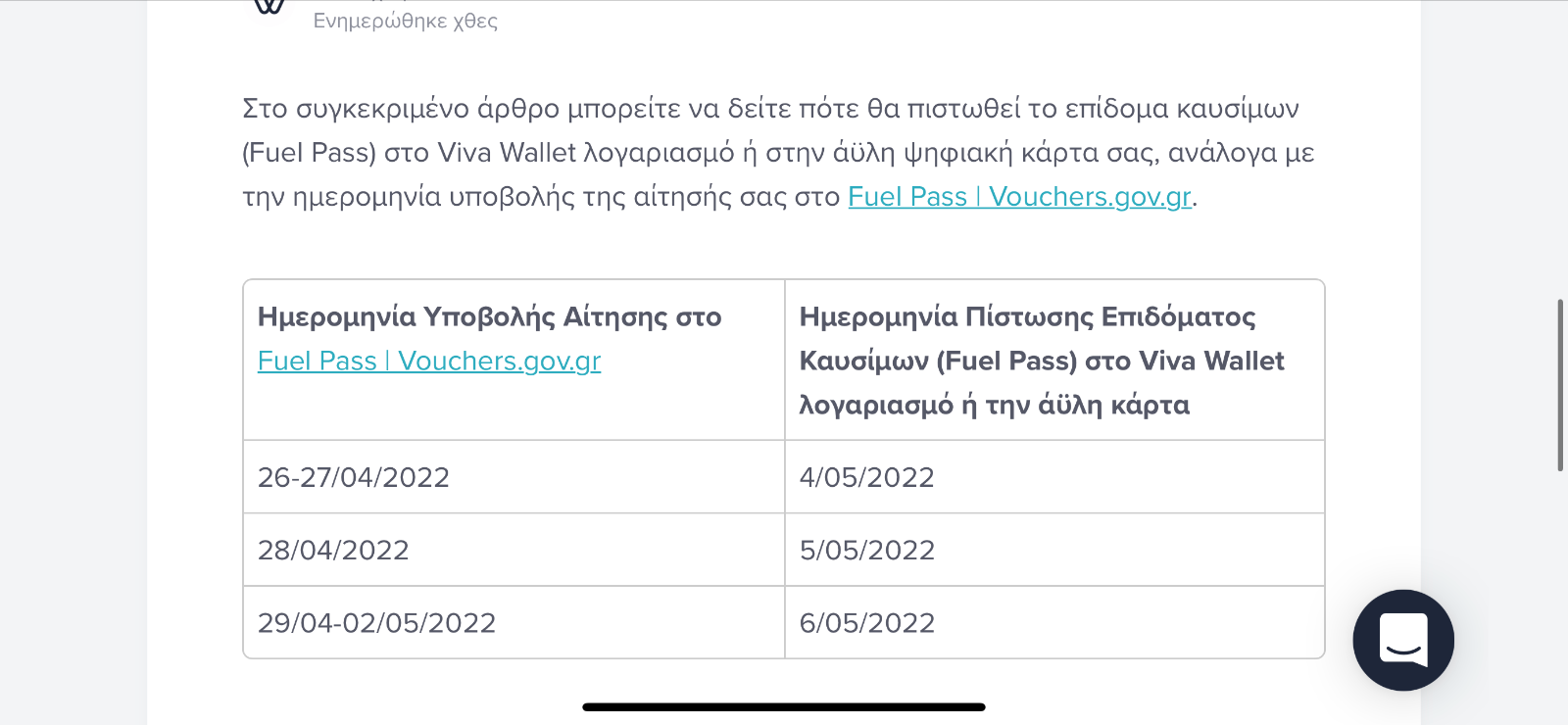Click the 'Ενημερώθηκε χθες' updated label
Image resolution: width=1568 pixels, height=725 pixels.
pyautogui.click(x=406, y=21)
